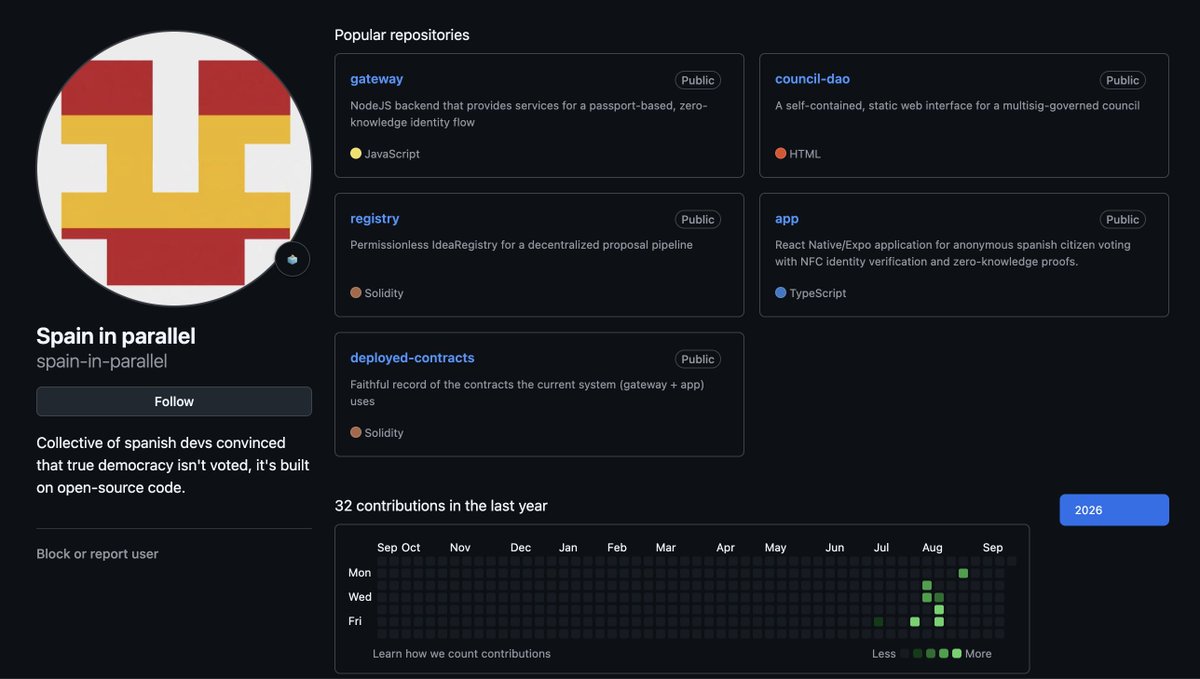Click Solidity dot on registry card
1200x679 pixels.
[x=356, y=293]
